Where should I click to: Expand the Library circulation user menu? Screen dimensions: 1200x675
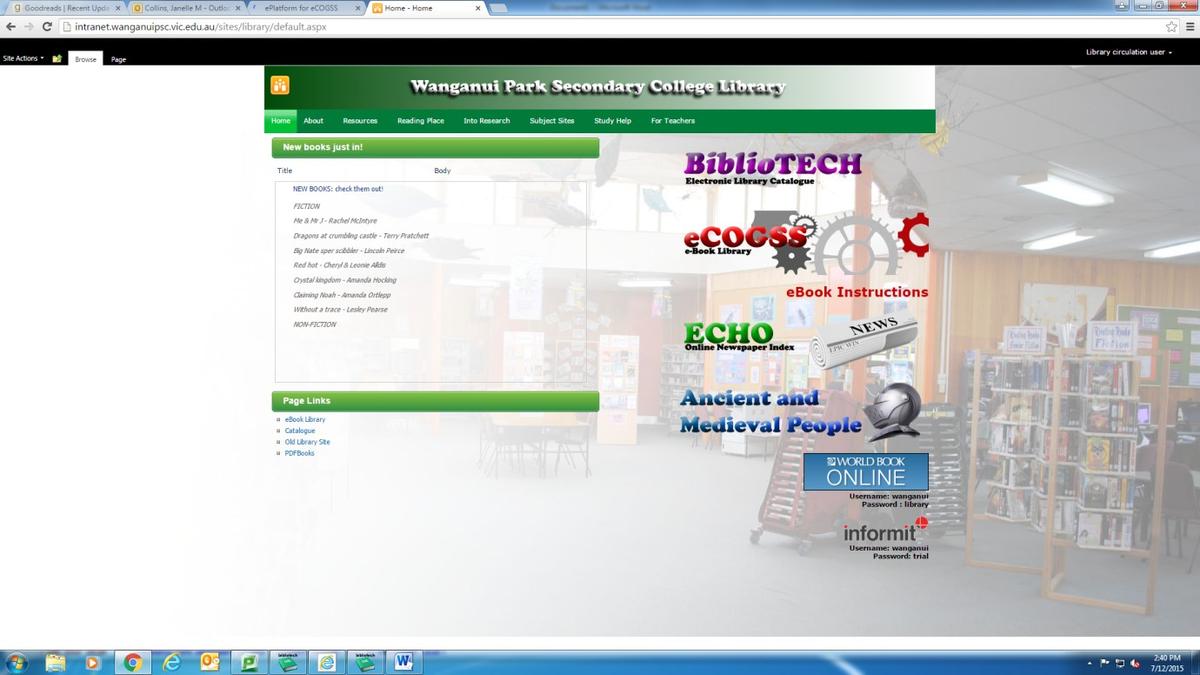tap(1128, 52)
